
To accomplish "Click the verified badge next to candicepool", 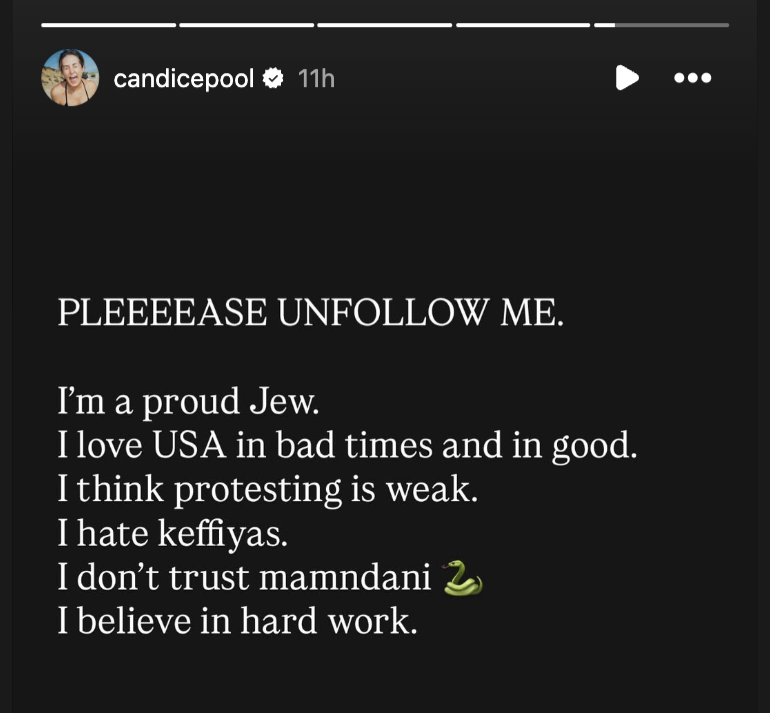I will pyautogui.click(x=273, y=79).
